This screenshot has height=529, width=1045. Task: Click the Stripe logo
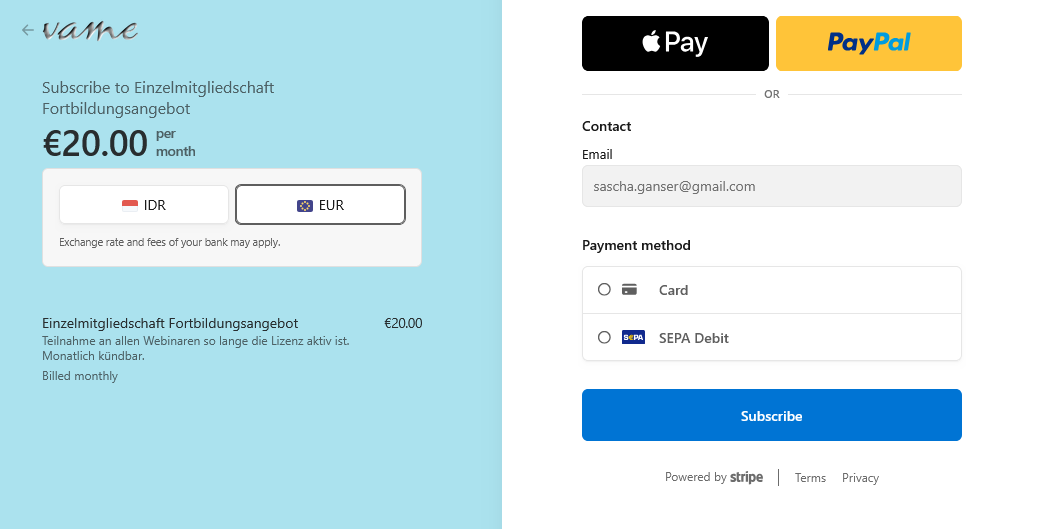pos(746,477)
